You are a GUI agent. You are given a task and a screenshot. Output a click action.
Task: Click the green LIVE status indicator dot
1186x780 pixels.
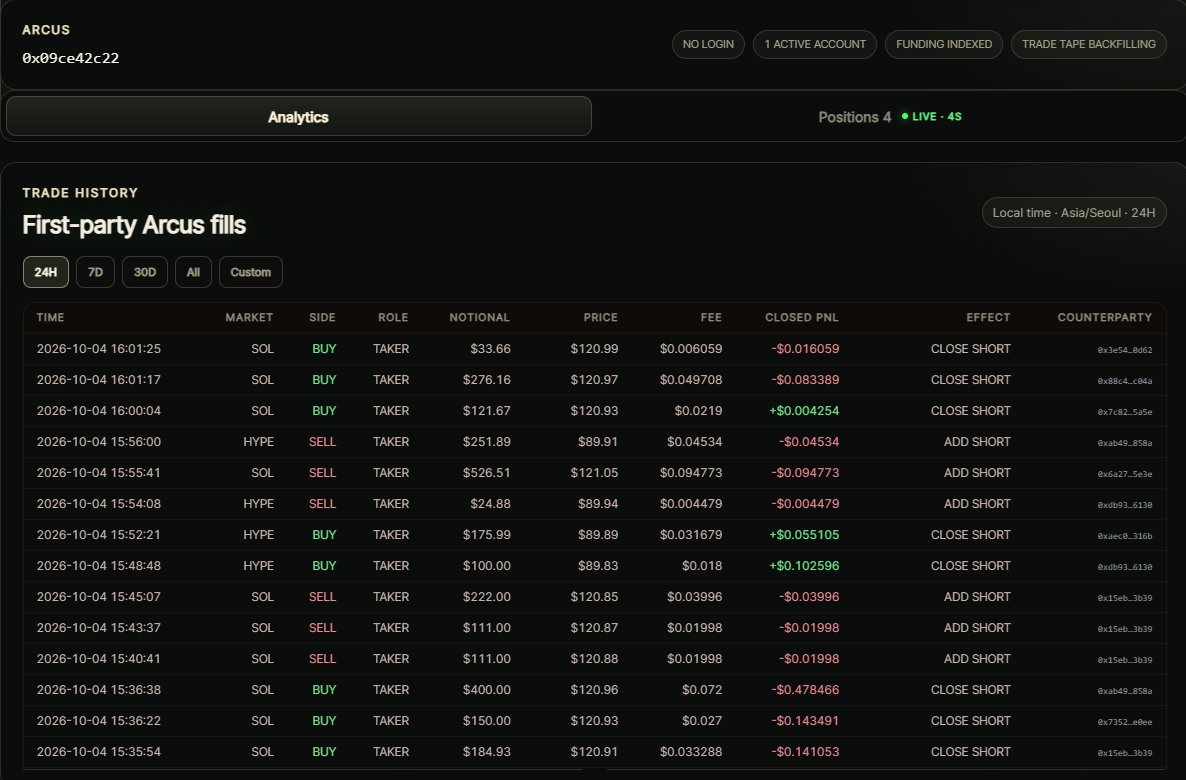(905, 116)
